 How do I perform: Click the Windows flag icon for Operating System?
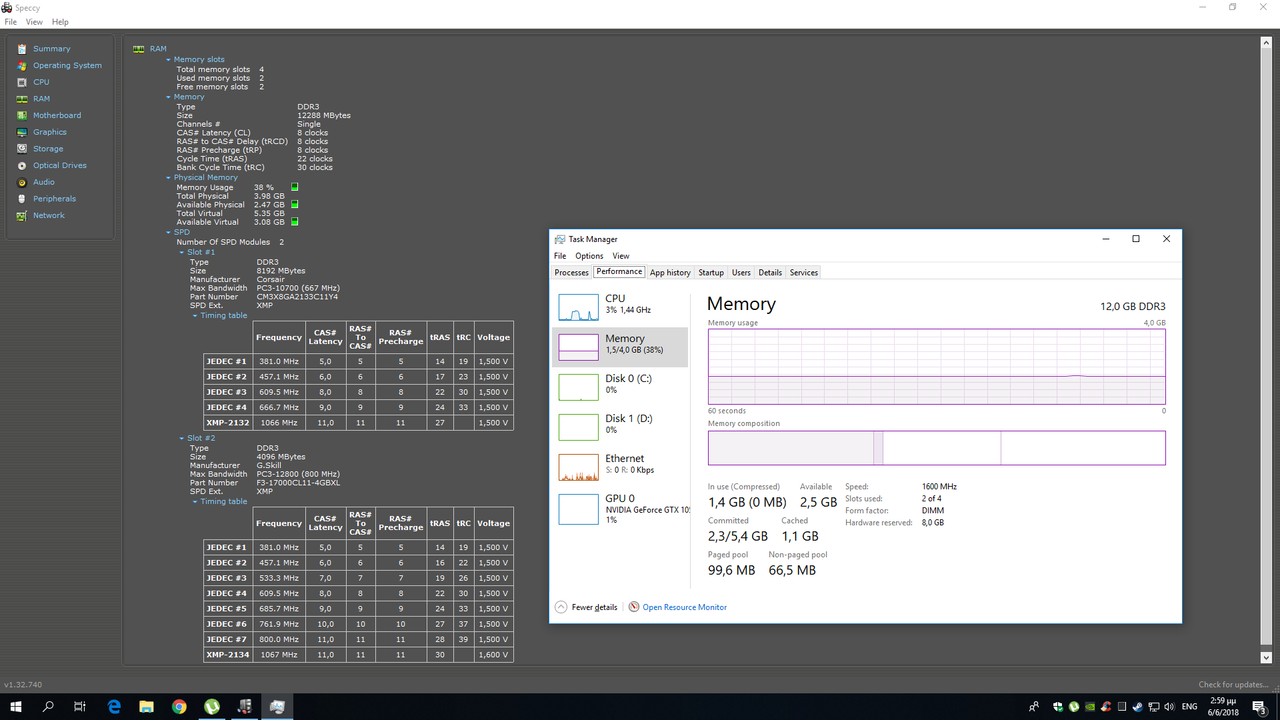(22, 66)
